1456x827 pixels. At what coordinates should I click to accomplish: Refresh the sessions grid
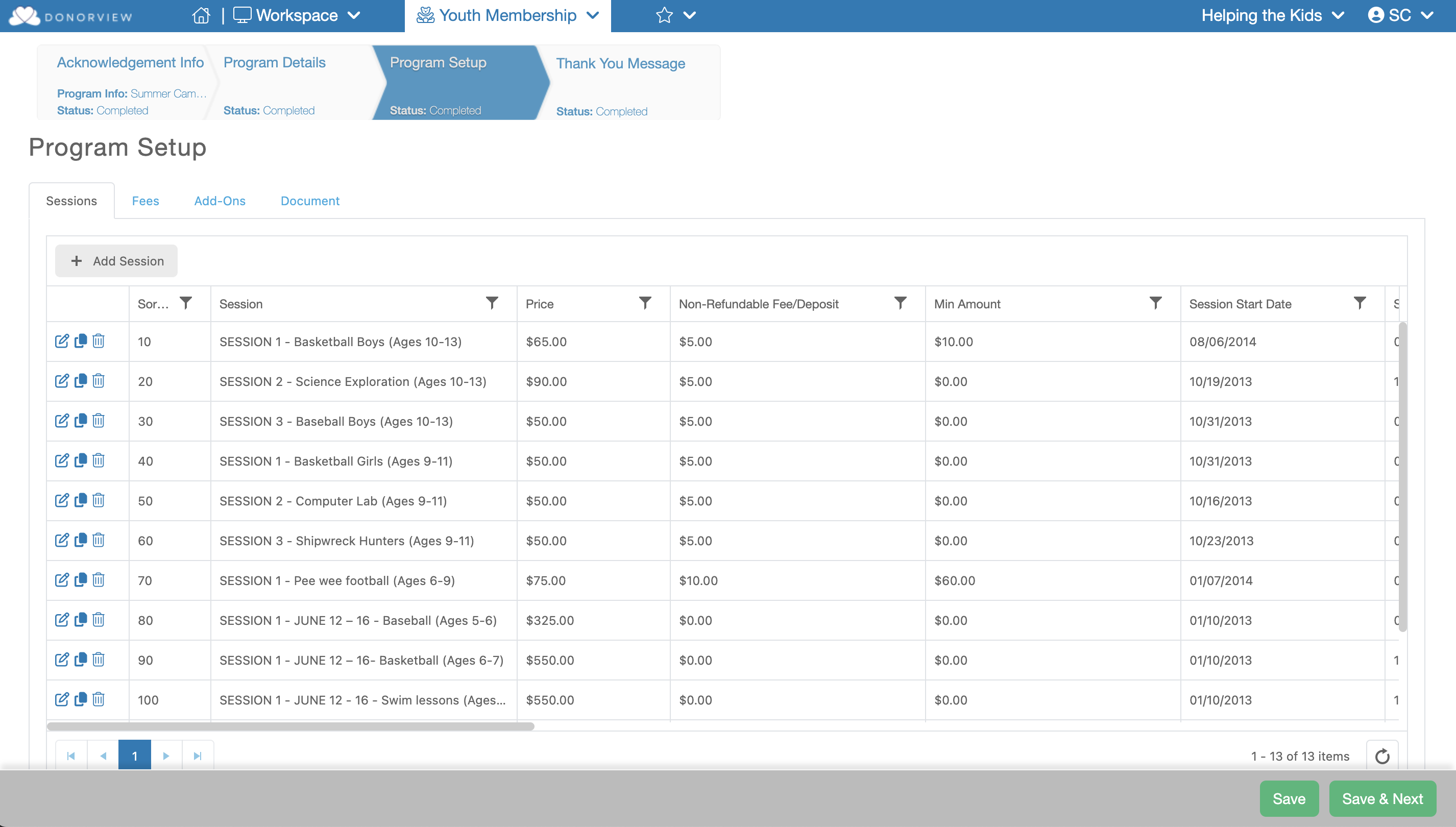pos(1381,756)
